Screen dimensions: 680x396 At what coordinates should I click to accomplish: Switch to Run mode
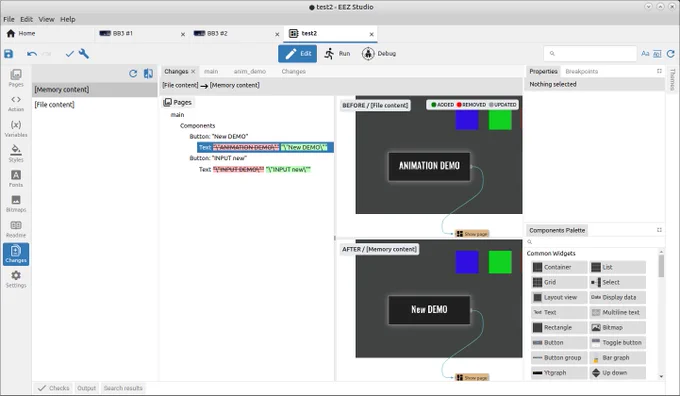pos(337,54)
